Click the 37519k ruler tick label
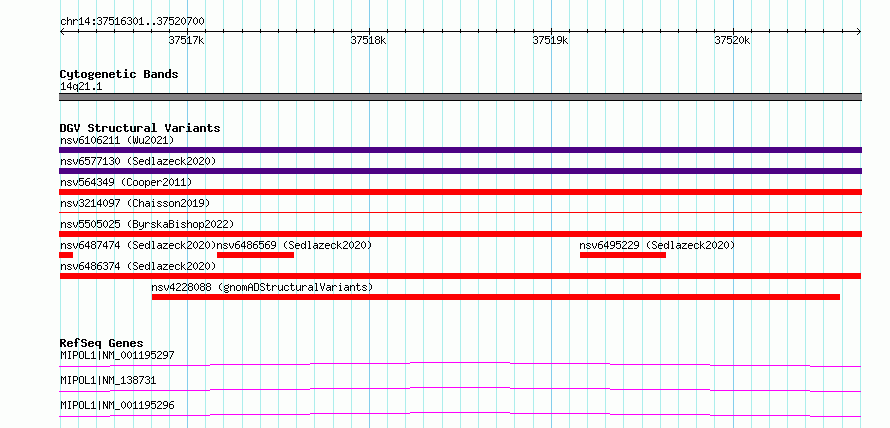Image resolution: width=890 pixels, height=428 pixels. point(550,40)
